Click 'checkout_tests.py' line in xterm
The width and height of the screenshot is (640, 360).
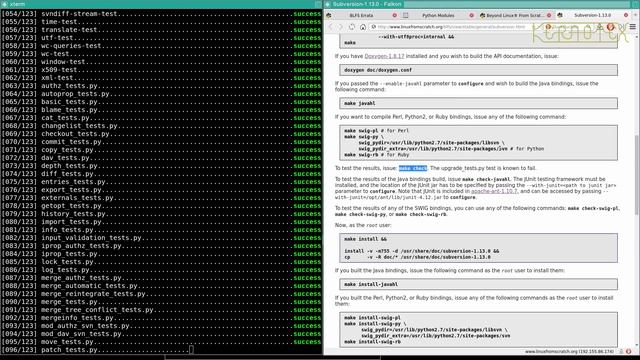point(161,134)
